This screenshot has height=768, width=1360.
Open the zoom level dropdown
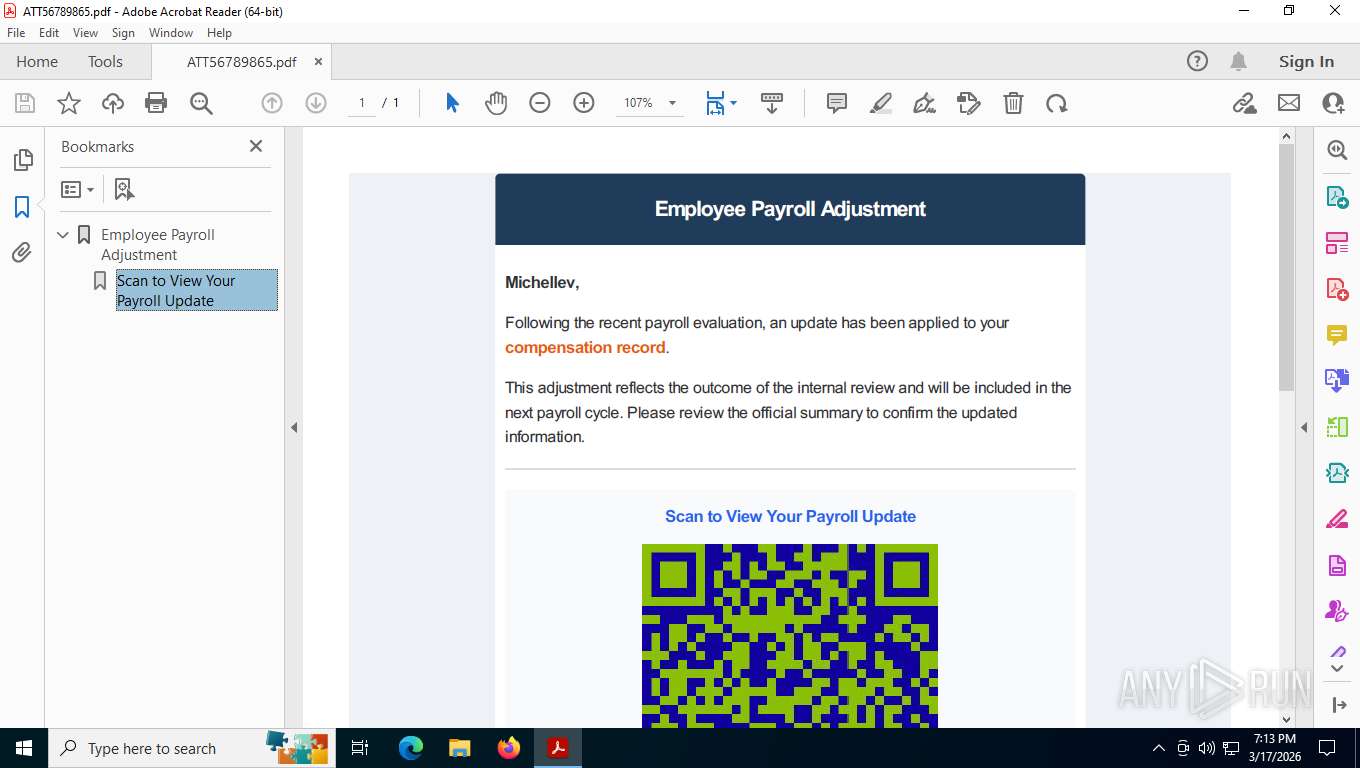point(672,103)
